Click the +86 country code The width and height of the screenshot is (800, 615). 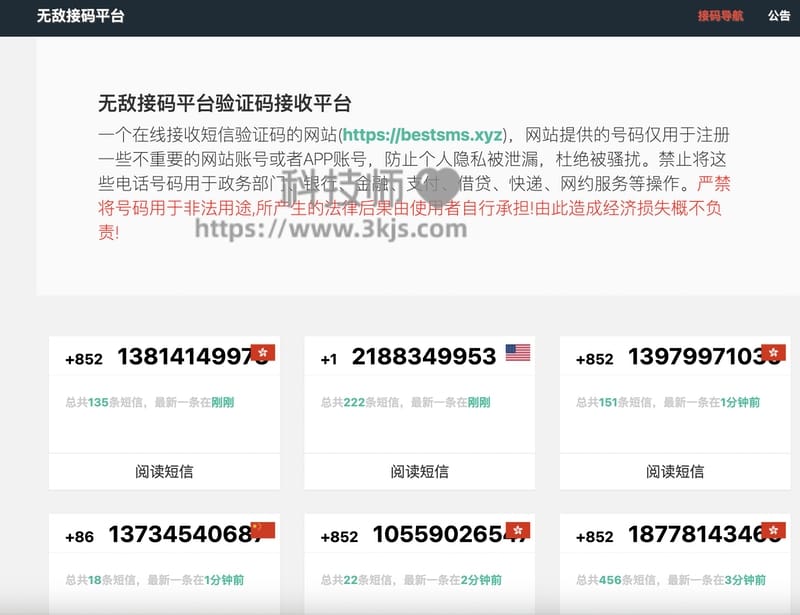click(x=80, y=537)
